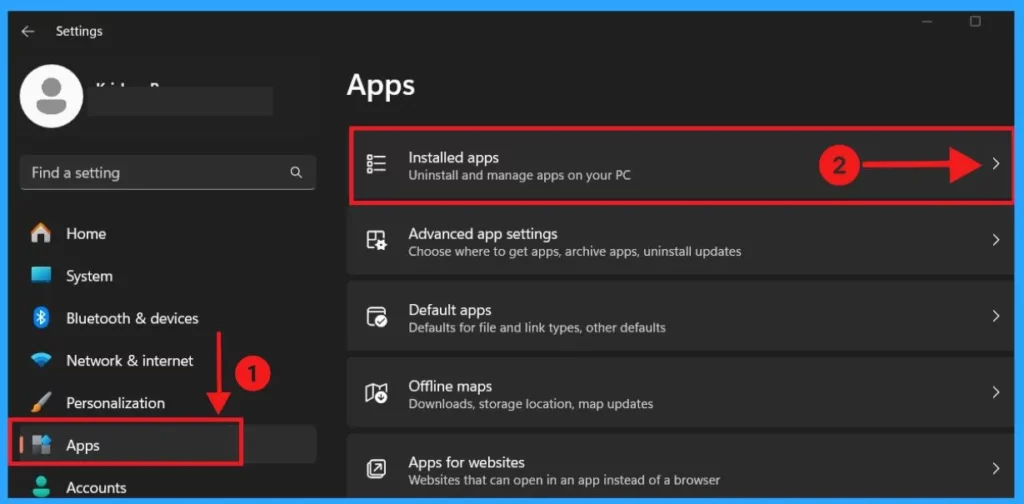Image resolution: width=1024 pixels, height=504 pixels.
Task: Go to Bluetooth & devices section
Action: point(132,318)
